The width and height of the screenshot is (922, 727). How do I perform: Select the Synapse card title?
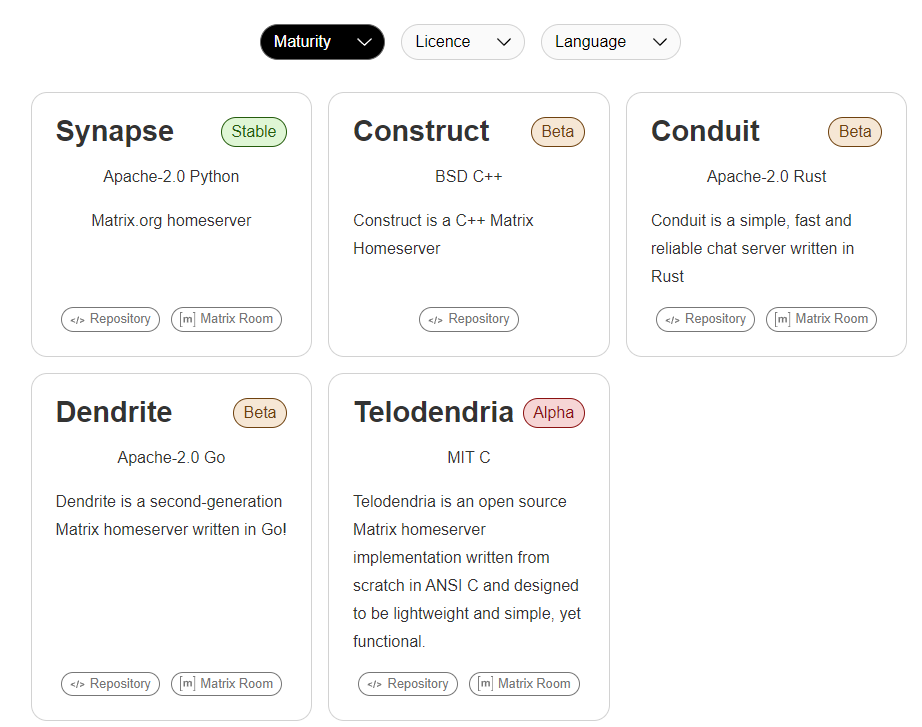point(115,132)
